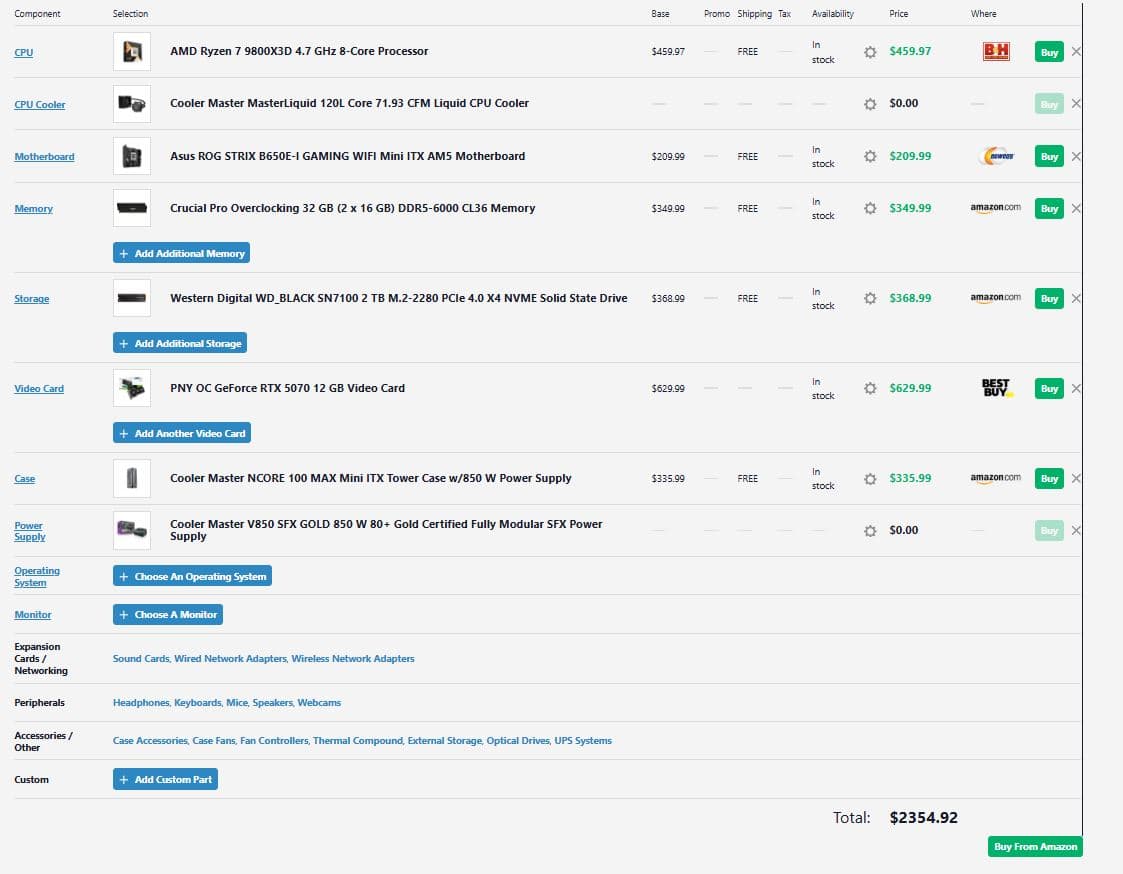Open Headphones peripherals link
1123x874 pixels.
141,703
